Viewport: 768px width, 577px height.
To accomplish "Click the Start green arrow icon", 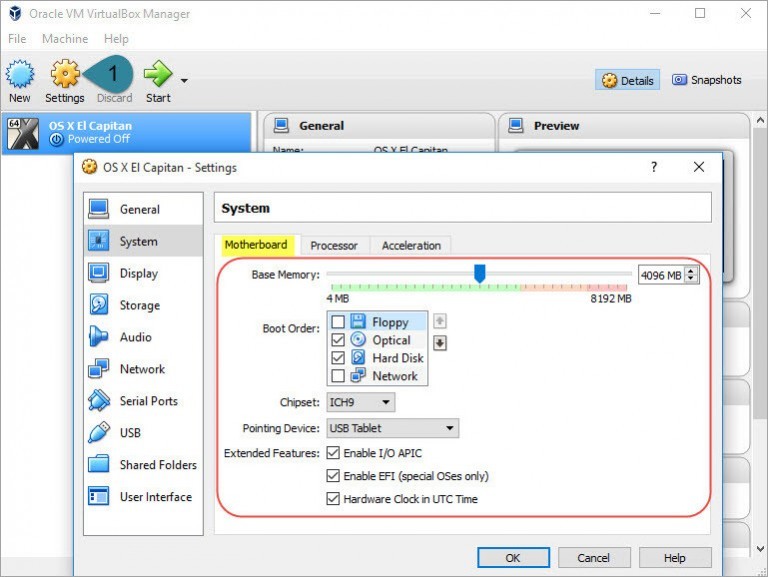I will click(158, 74).
